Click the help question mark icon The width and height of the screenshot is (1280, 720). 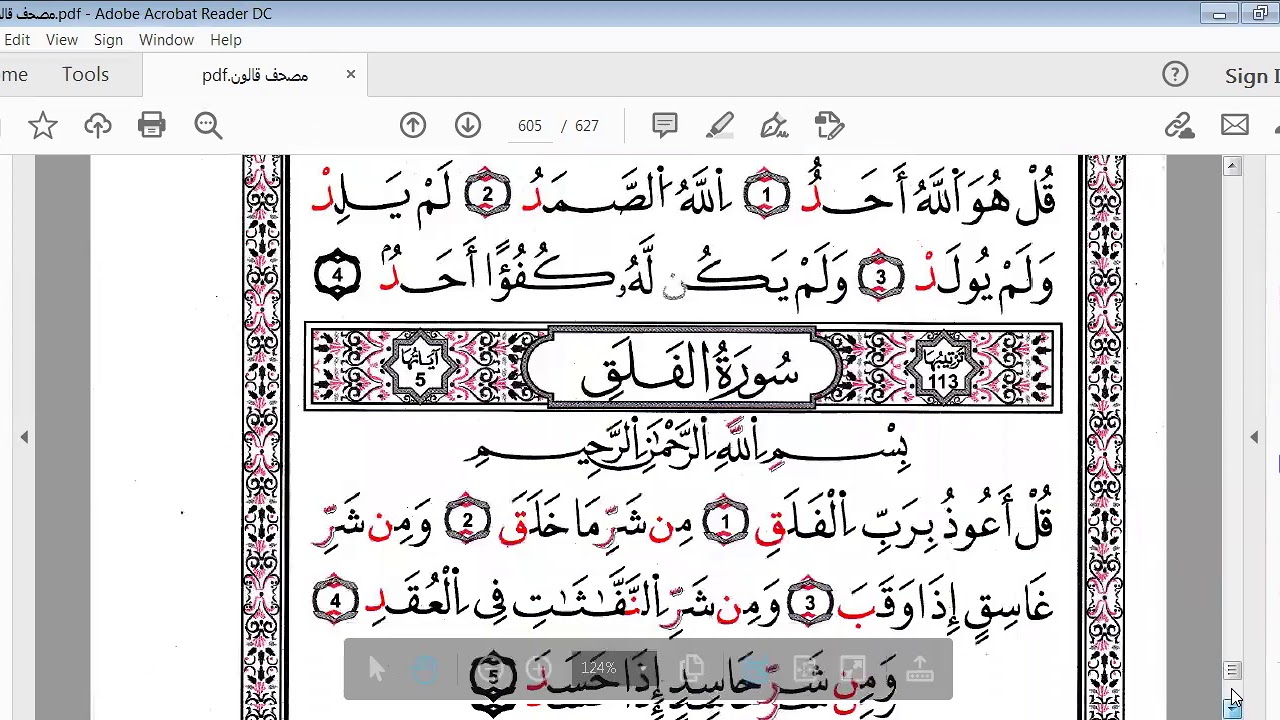[1175, 75]
